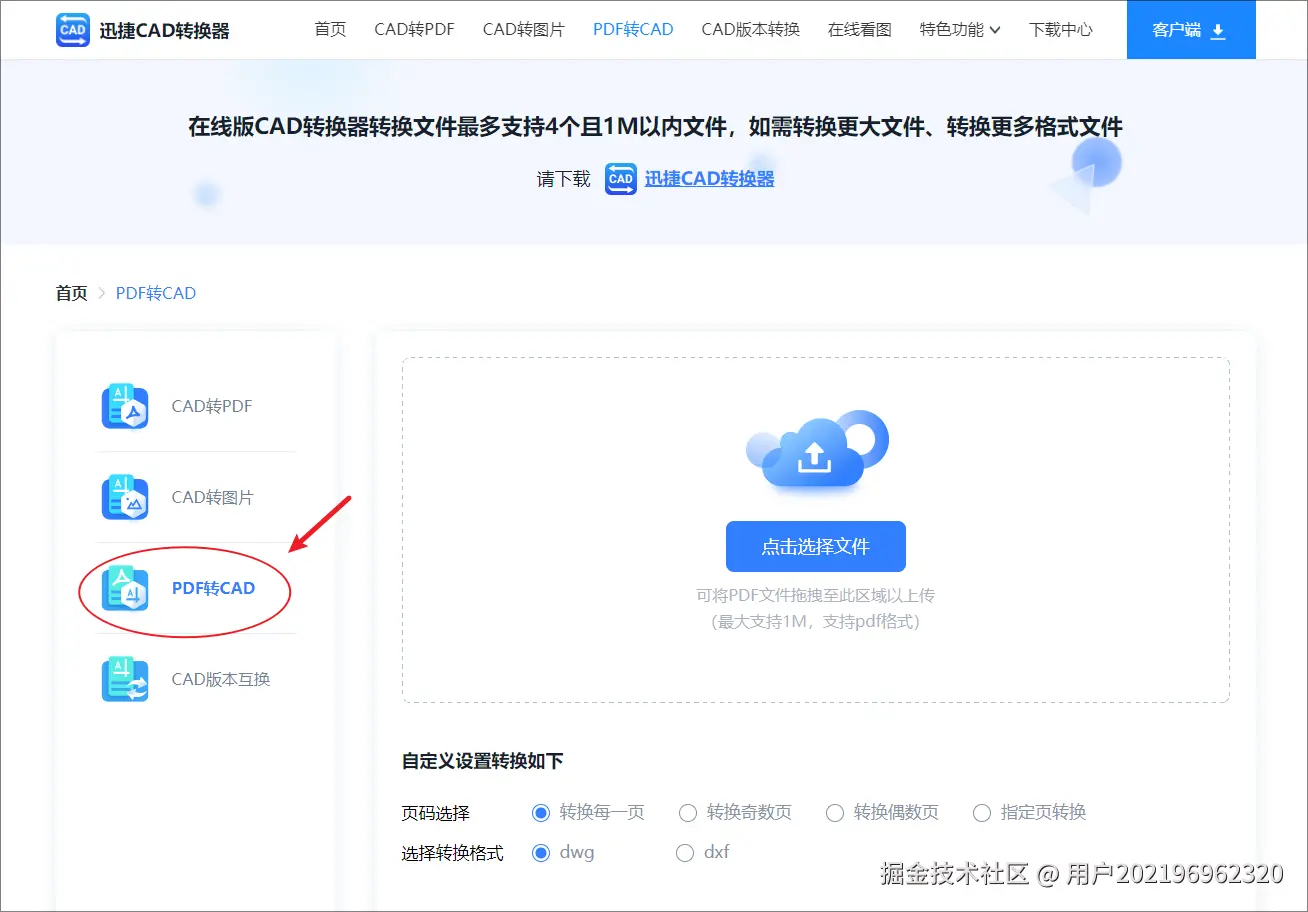This screenshot has height=912, width=1308.
Task: Follow the 迅捷CAD转换器 download link
Action: pyautogui.click(x=710, y=179)
